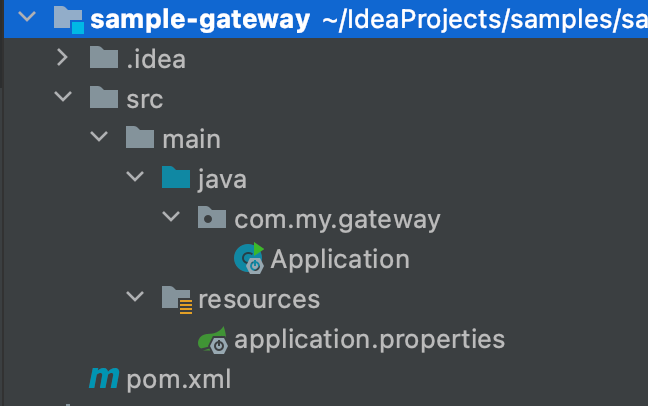Click the com.my.gateway package icon
The image size is (648, 406).
(x=212, y=217)
